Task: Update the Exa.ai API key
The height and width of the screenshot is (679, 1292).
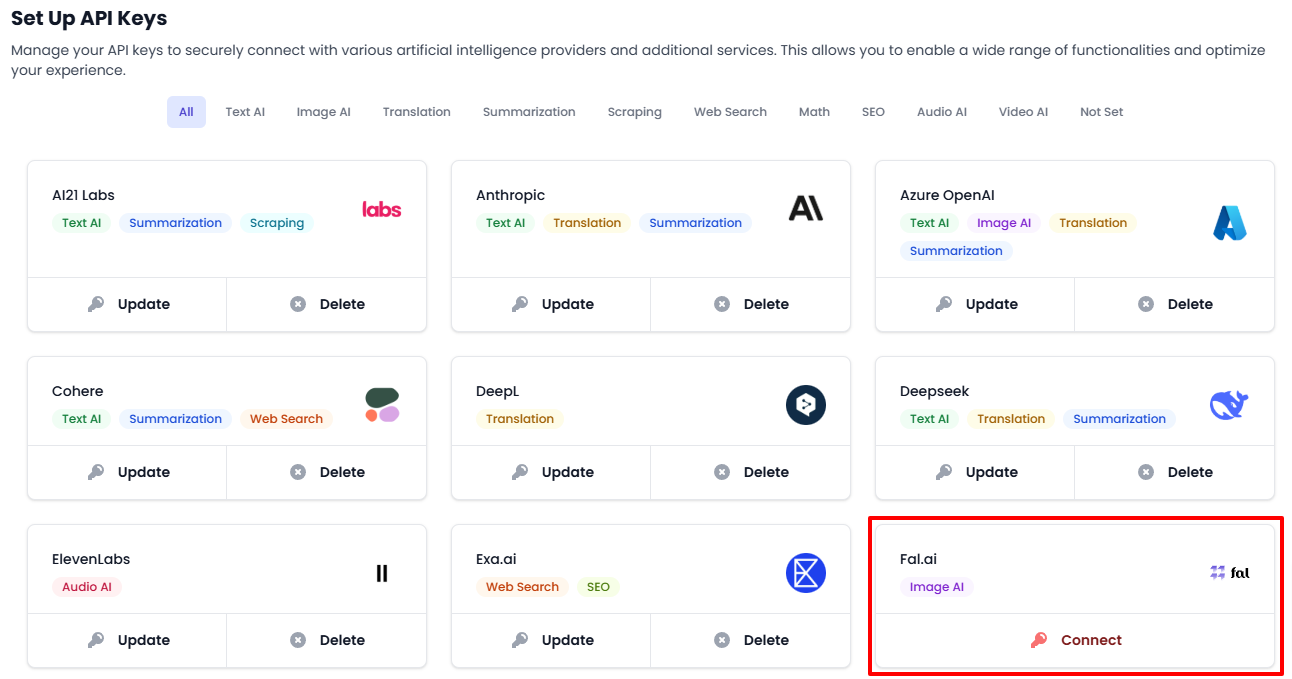Action: tap(551, 640)
